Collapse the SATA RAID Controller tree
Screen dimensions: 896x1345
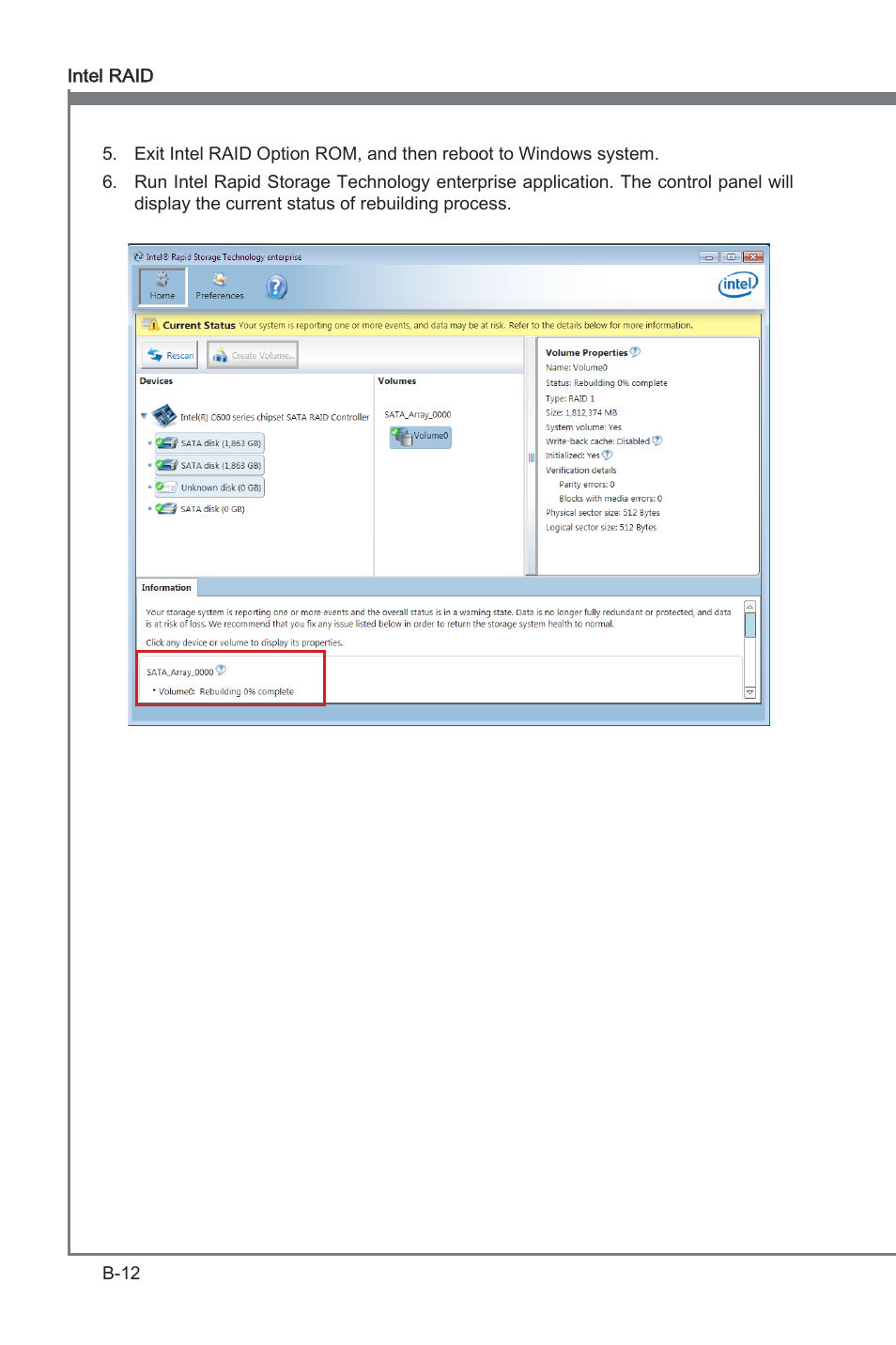[x=144, y=415]
